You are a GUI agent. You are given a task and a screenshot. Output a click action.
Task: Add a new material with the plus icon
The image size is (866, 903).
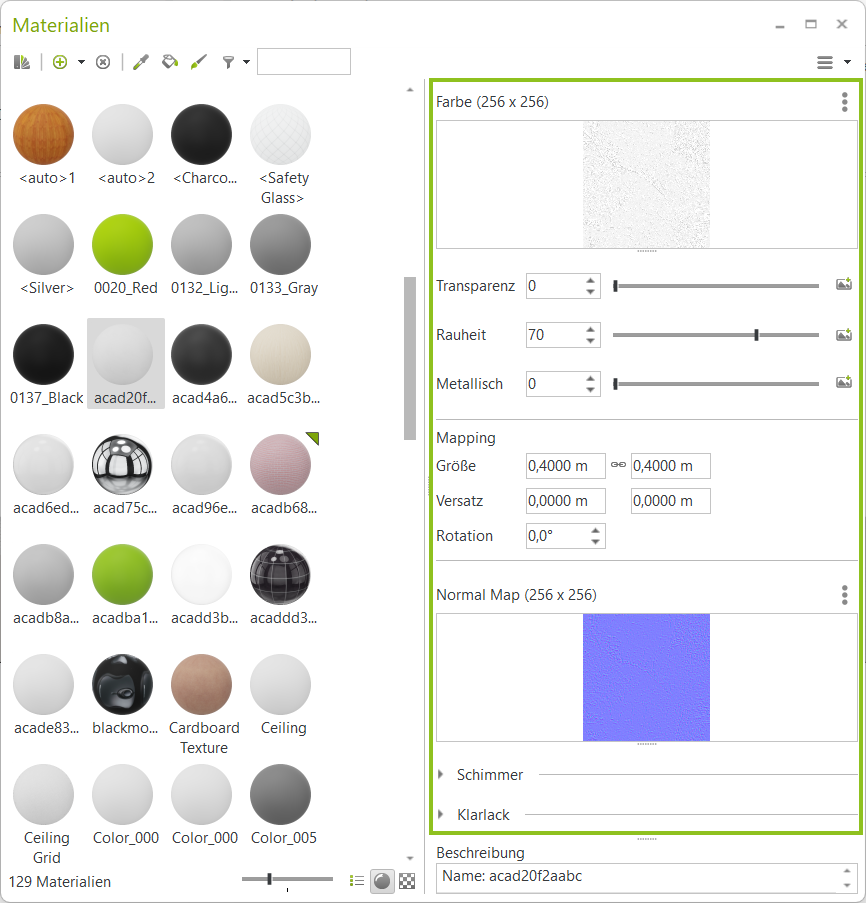[x=60, y=62]
